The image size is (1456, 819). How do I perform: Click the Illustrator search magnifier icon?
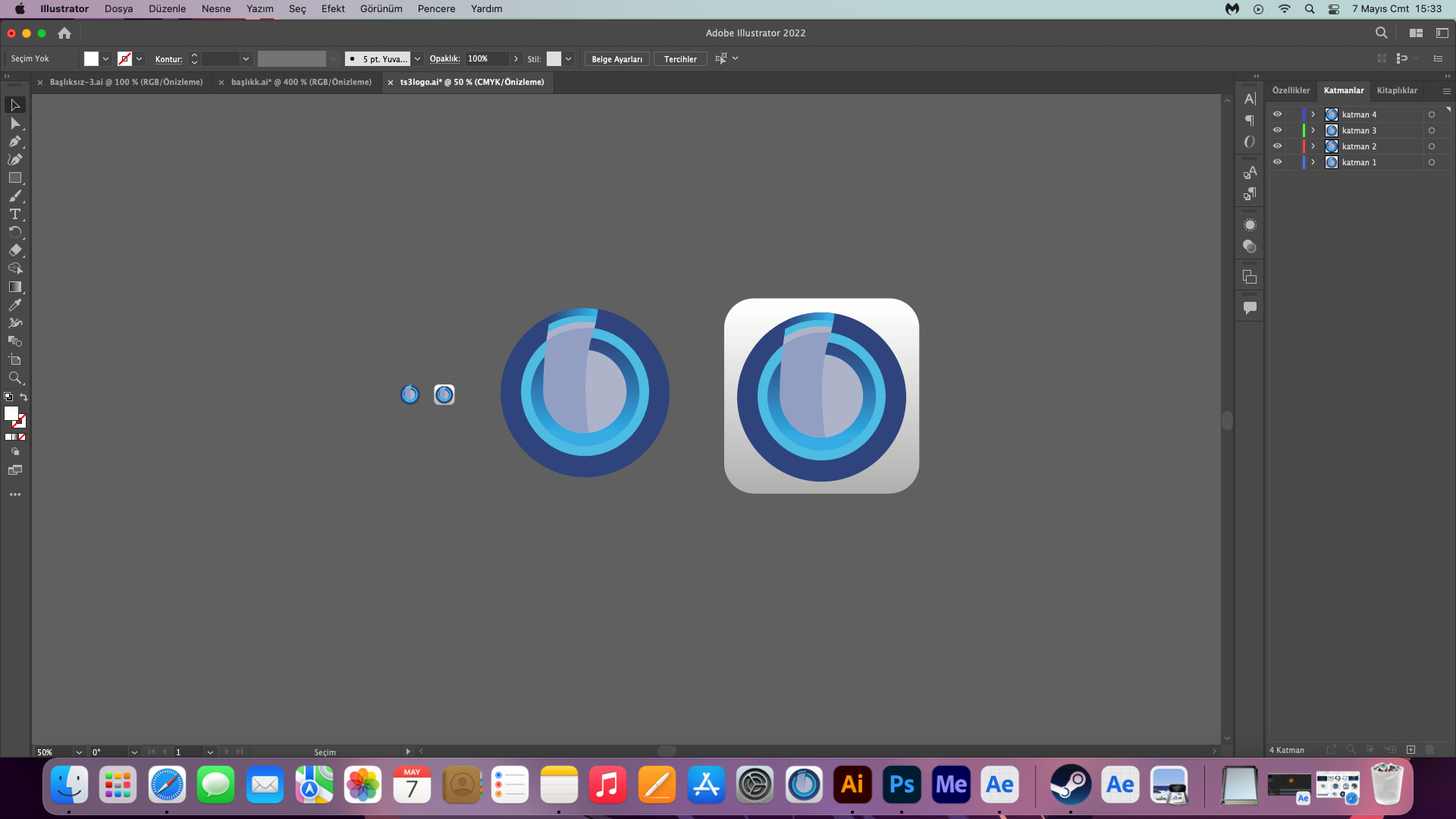point(1382,33)
